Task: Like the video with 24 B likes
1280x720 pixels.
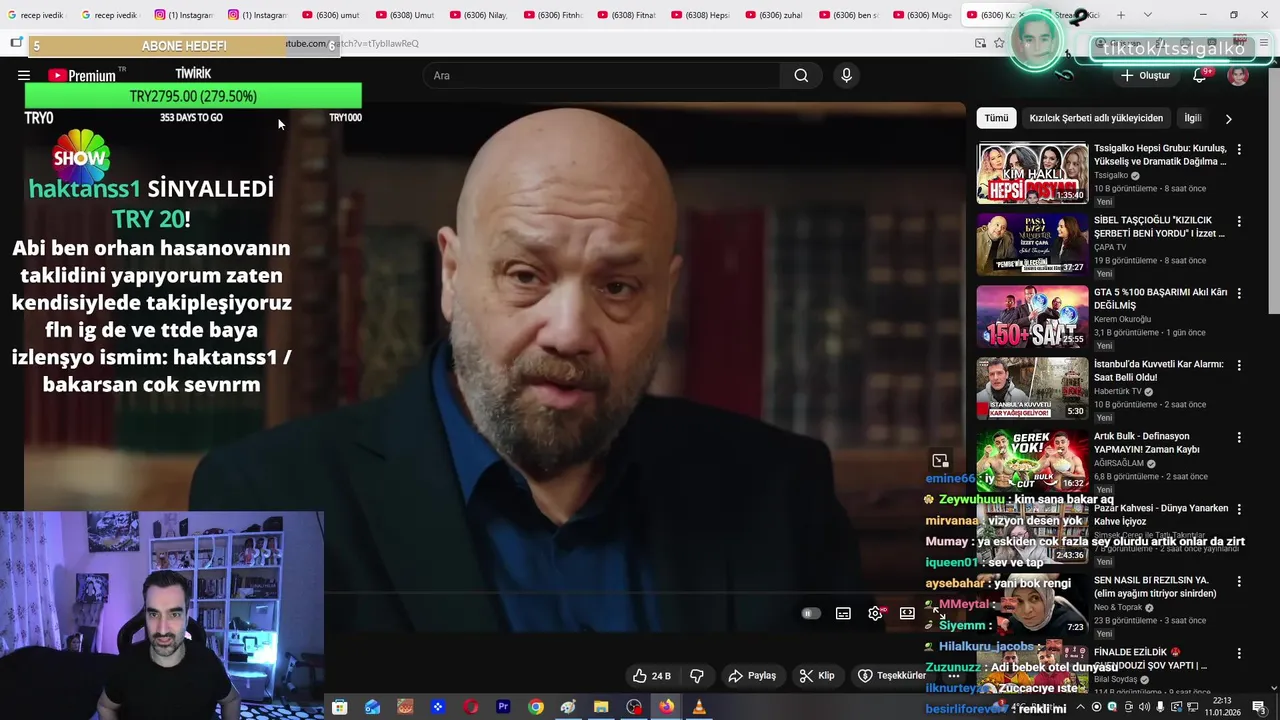Action: click(652, 676)
